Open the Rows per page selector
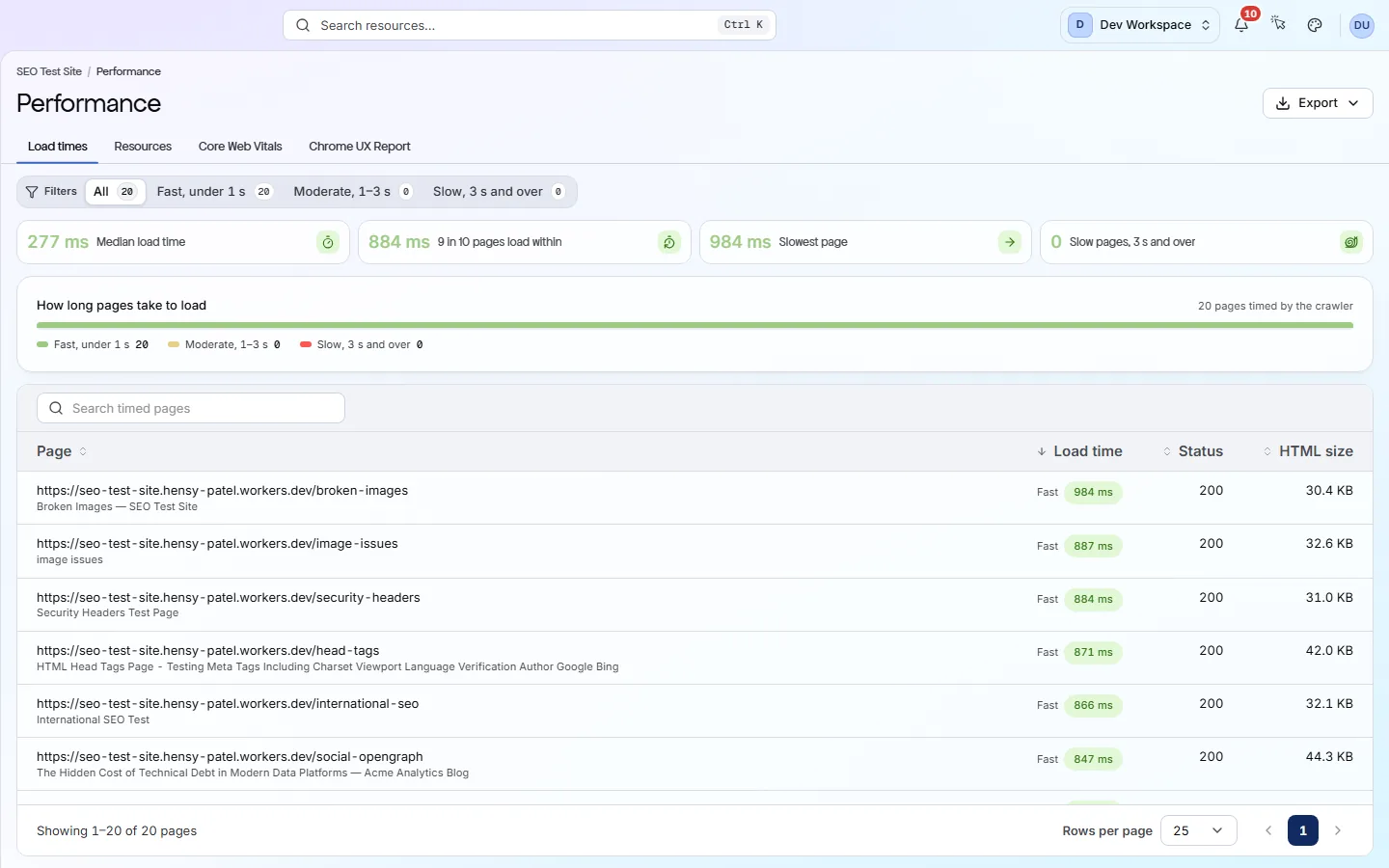Image resolution: width=1389 pixels, height=868 pixels. [1198, 830]
